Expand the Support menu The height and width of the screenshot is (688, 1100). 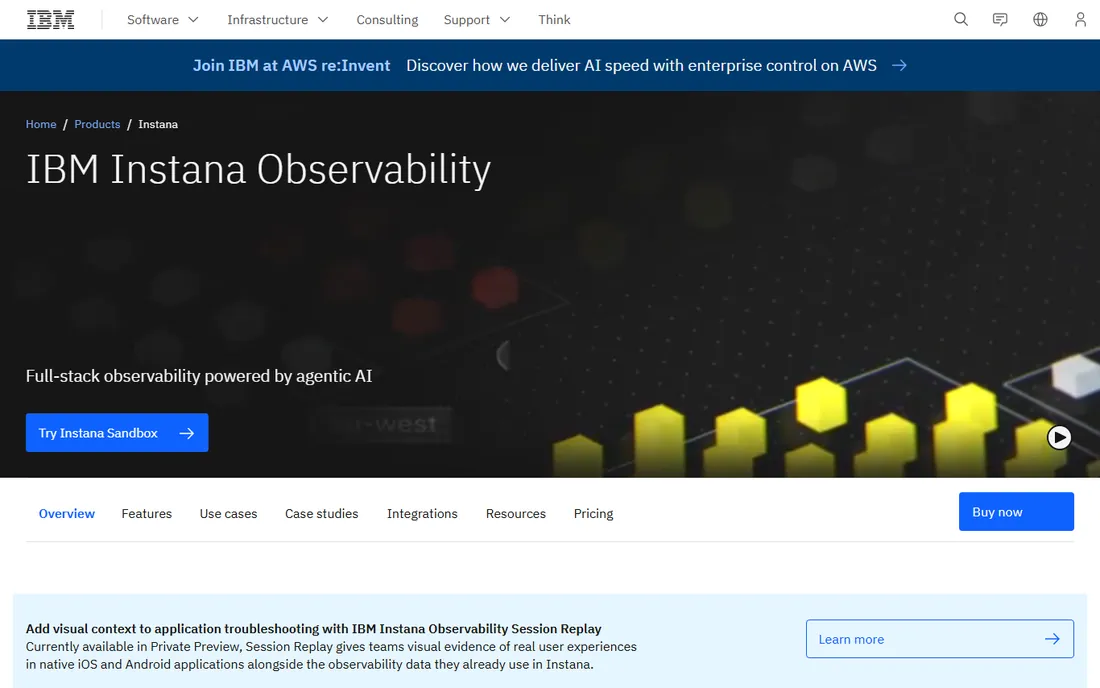pos(477,20)
